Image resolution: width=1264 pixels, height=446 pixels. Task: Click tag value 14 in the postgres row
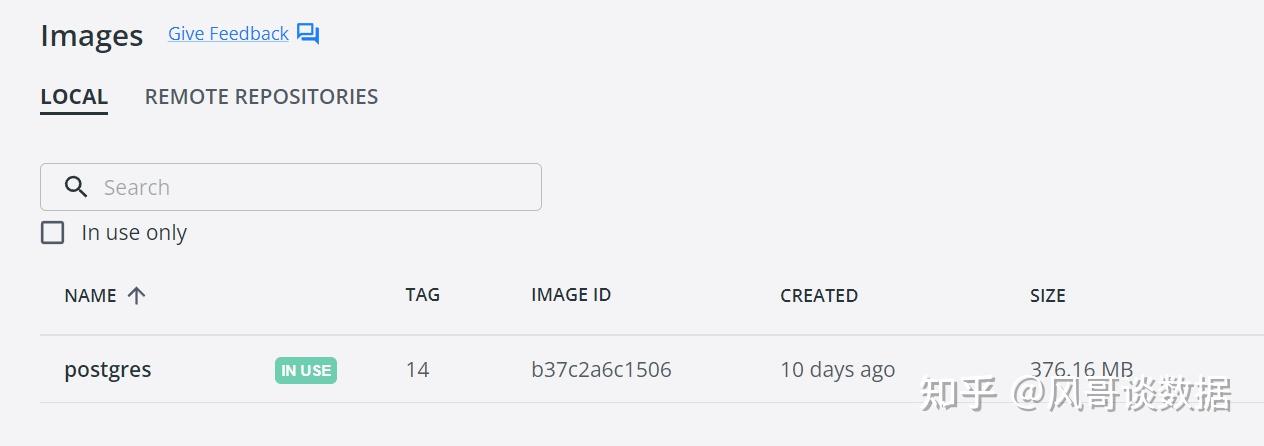point(417,370)
